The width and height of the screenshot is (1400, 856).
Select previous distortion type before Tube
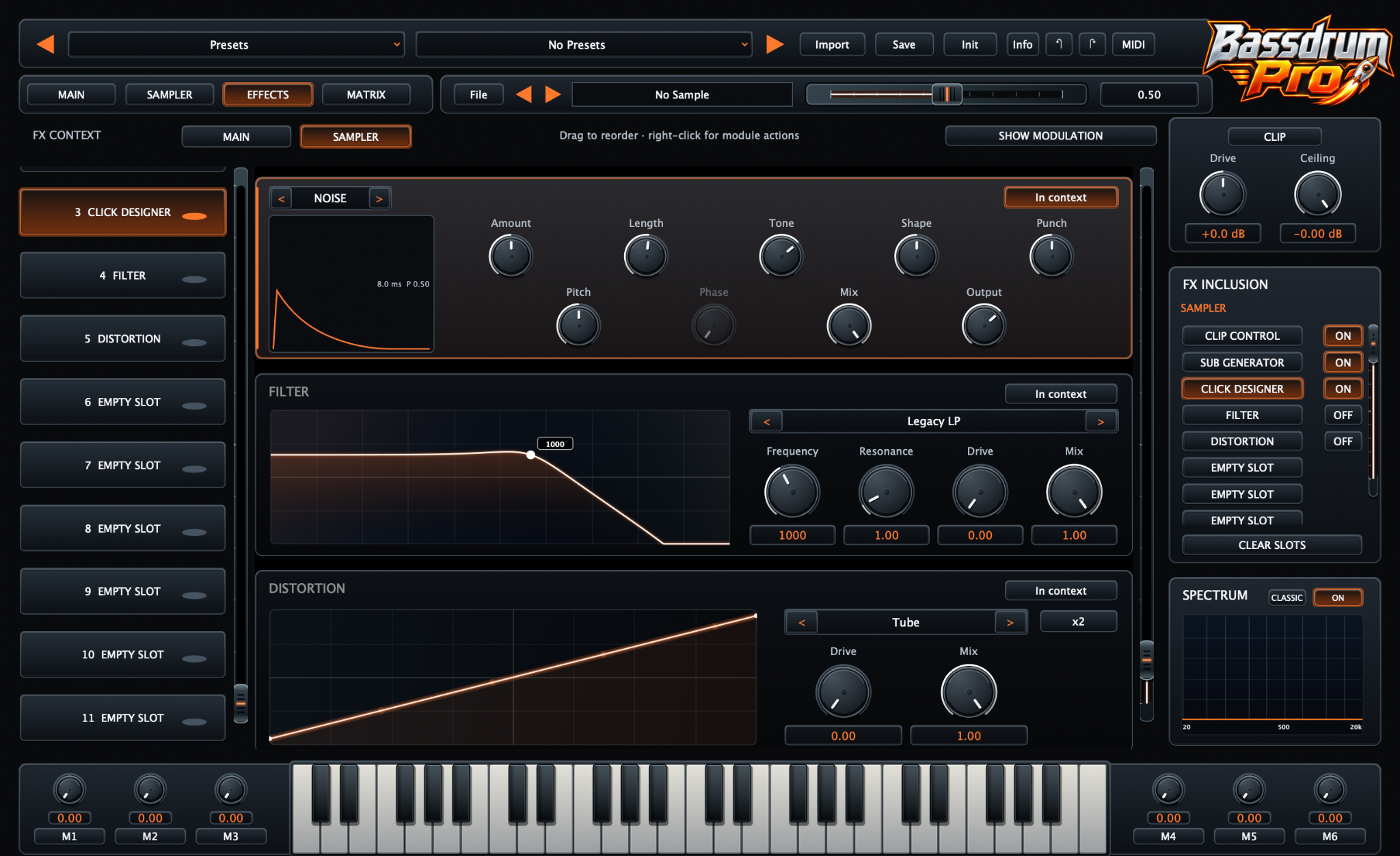coord(802,622)
